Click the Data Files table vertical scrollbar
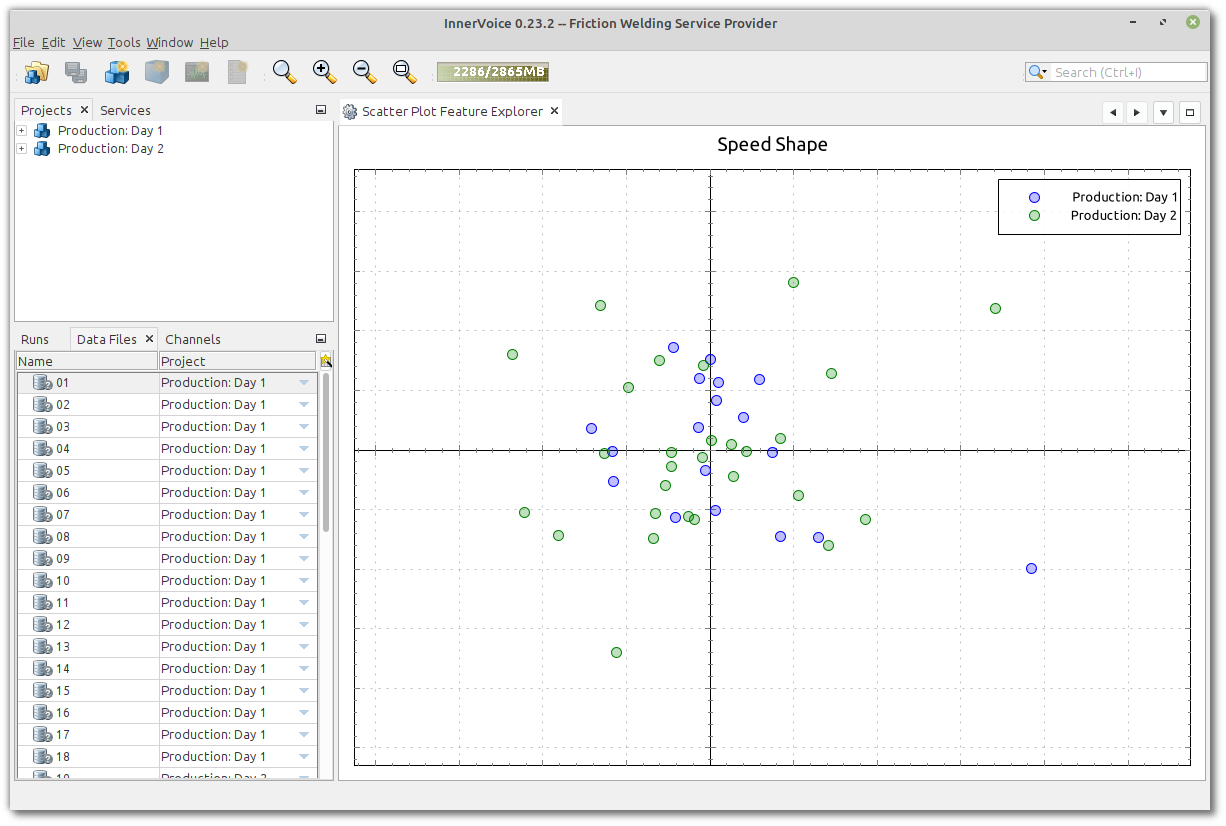 [325, 452]
